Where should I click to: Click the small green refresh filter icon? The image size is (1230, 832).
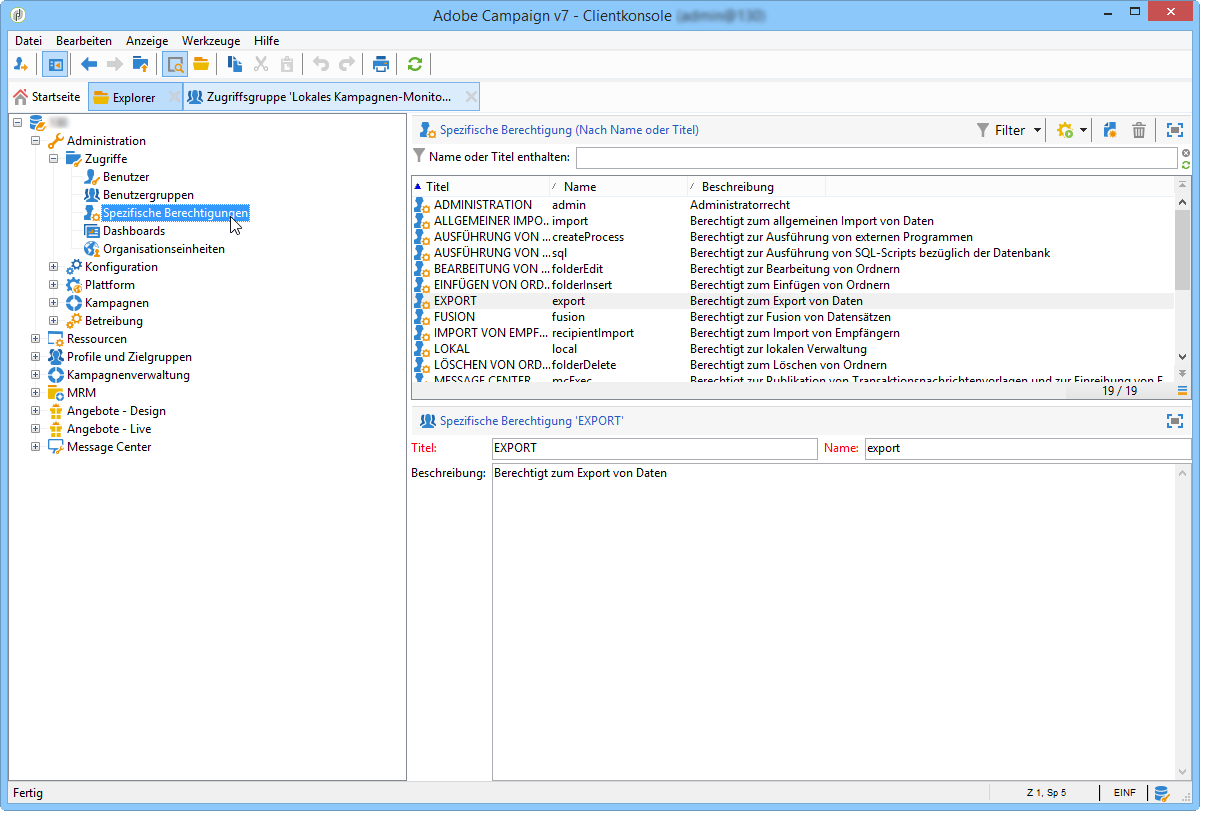click(x=1186, y=164)
